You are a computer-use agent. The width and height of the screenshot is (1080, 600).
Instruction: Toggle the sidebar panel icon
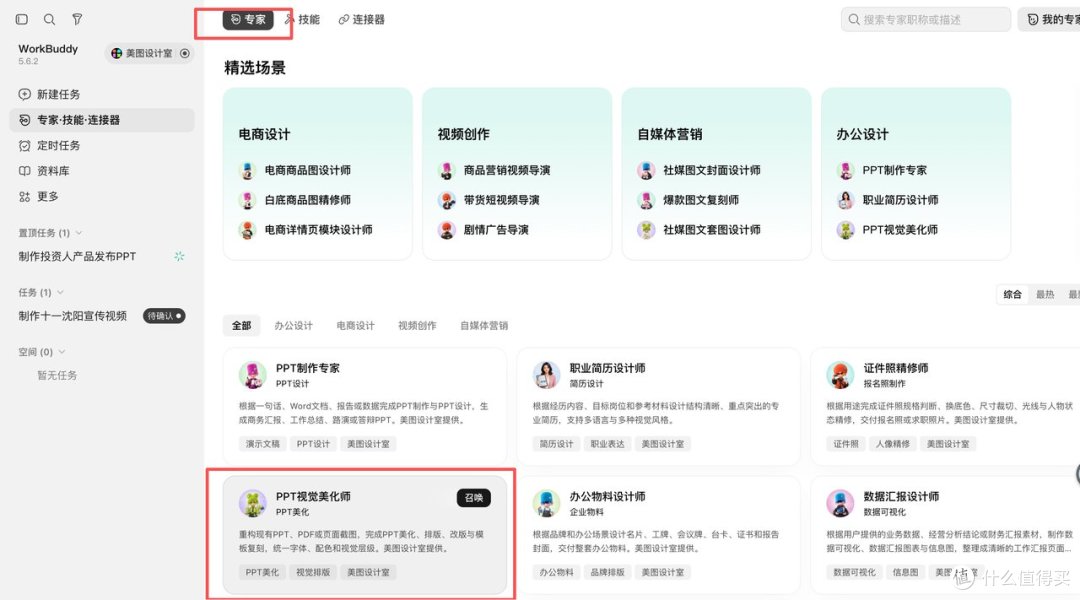click(22, 19)
